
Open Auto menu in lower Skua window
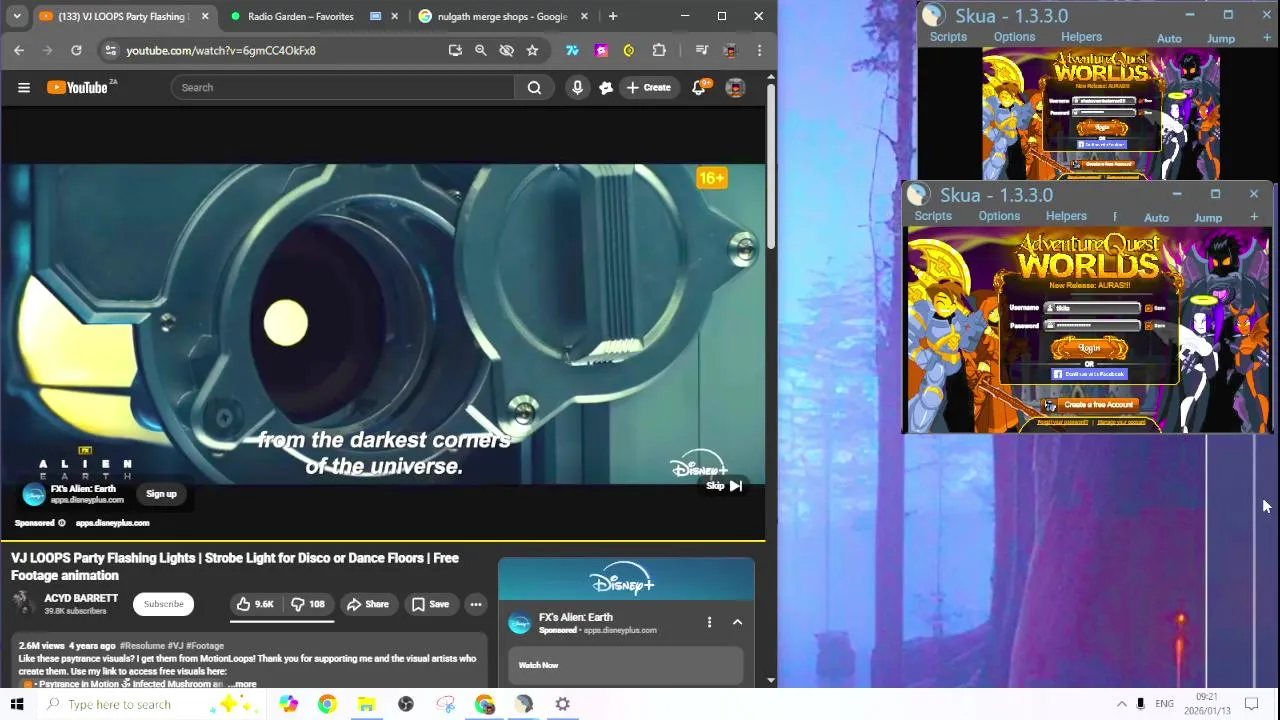click(1156, 217)
